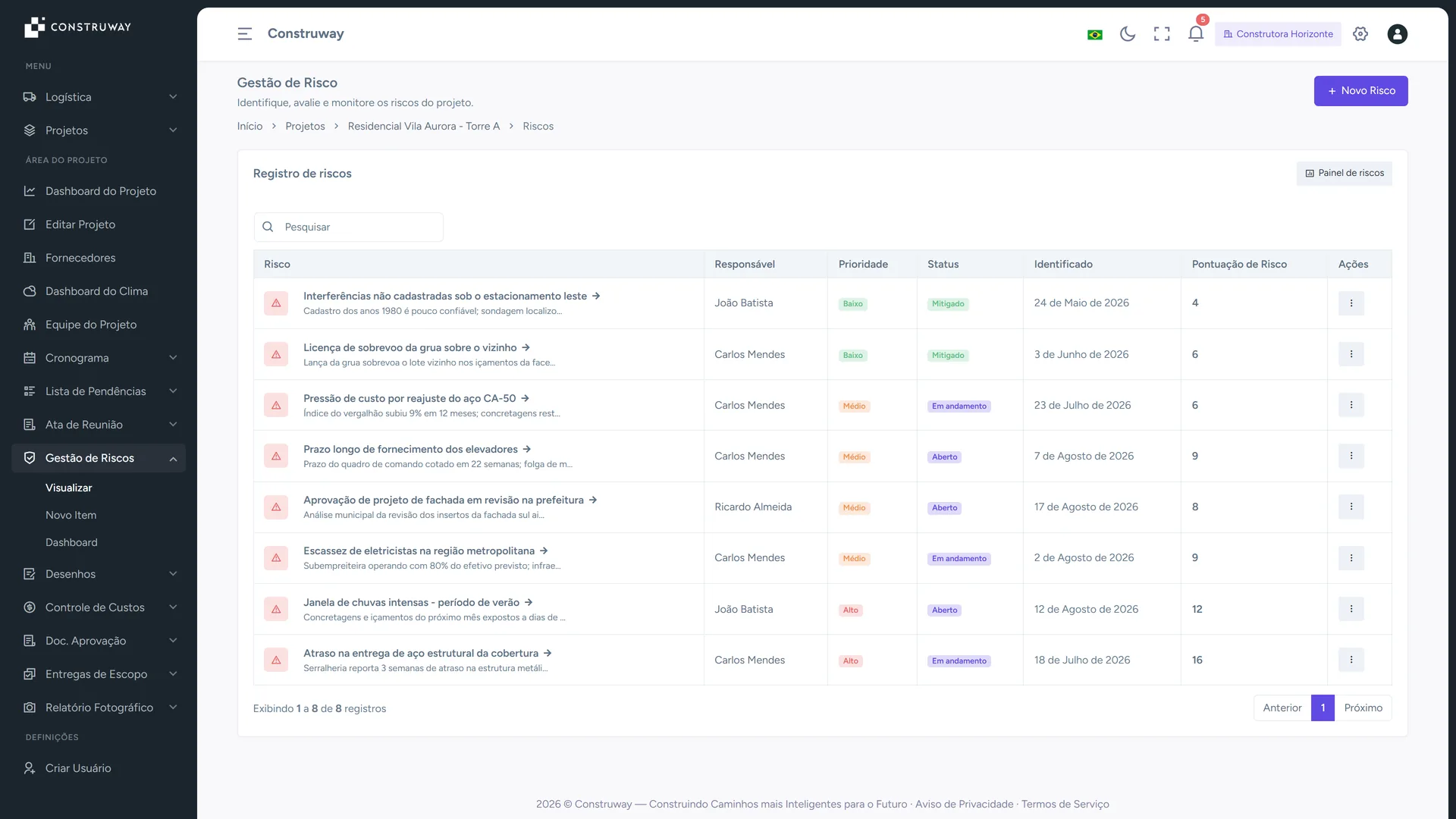The height and width of the screenshot is (819, 1456).
Task: Open Criar Usuário in sidebar
Action: pos(99,768)
